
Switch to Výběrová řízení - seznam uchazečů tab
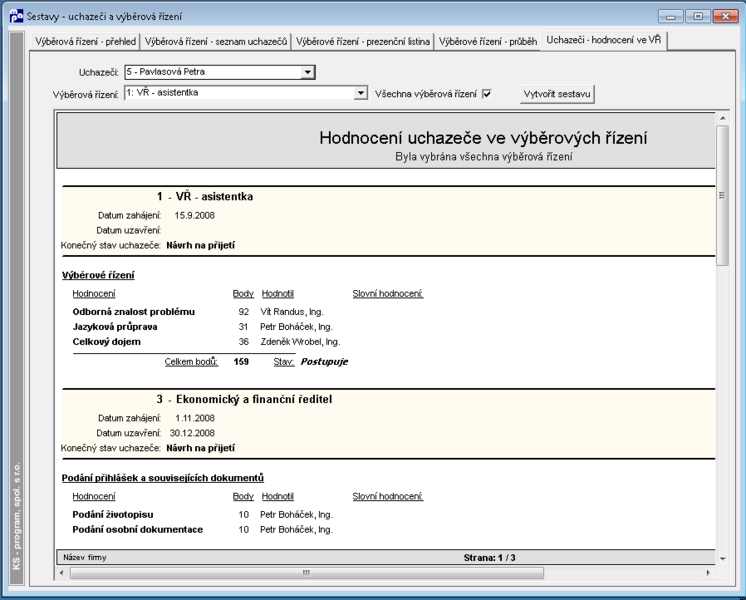coord(216,42)
